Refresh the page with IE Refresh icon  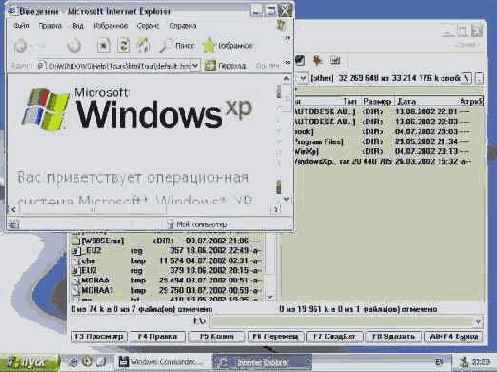click(x=123, y=45)
